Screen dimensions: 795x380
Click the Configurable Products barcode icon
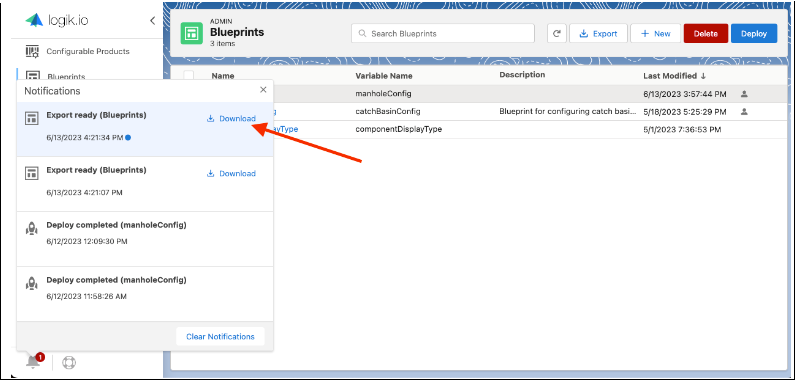32,51
